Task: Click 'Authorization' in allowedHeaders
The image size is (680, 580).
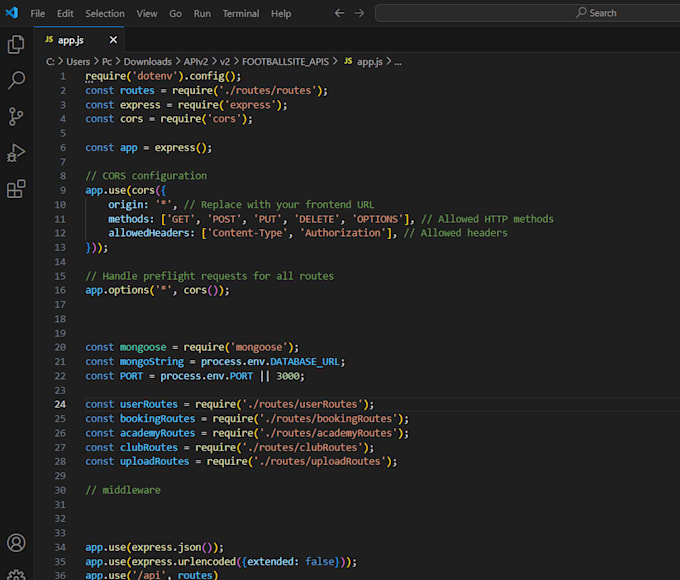Action: tap(343, 233)
